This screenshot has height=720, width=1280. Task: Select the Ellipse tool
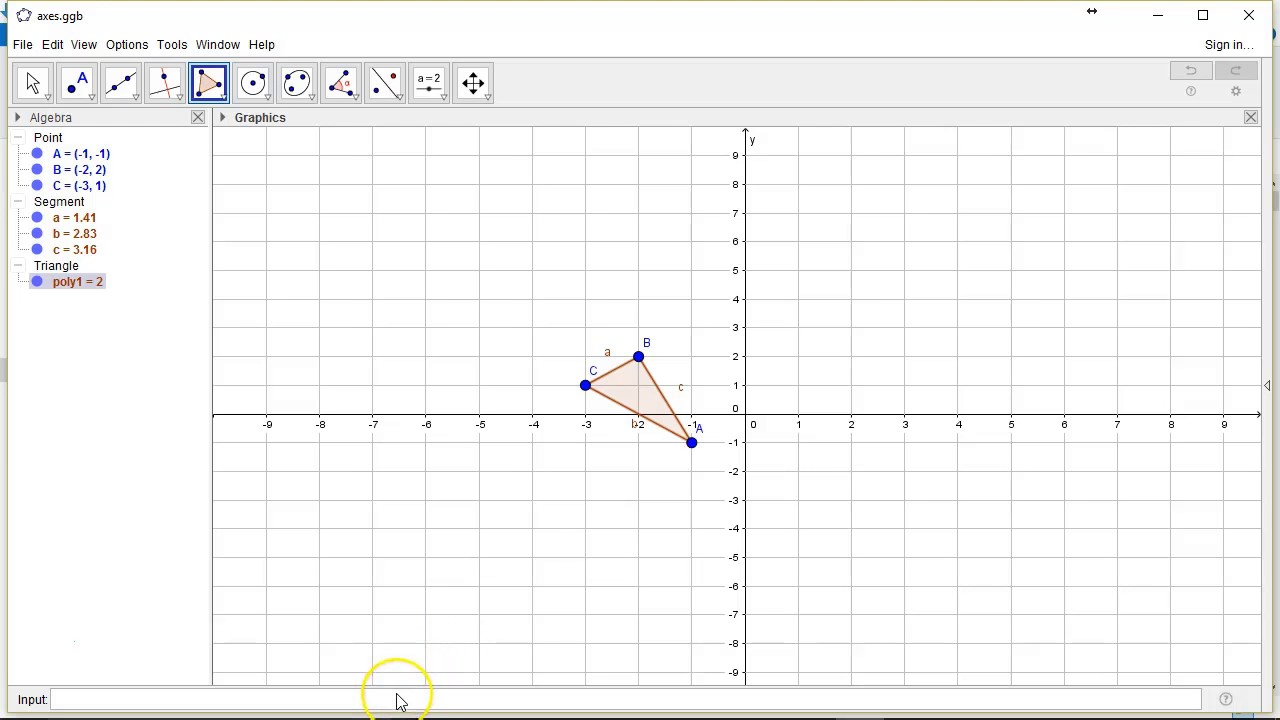coord(297,83)
